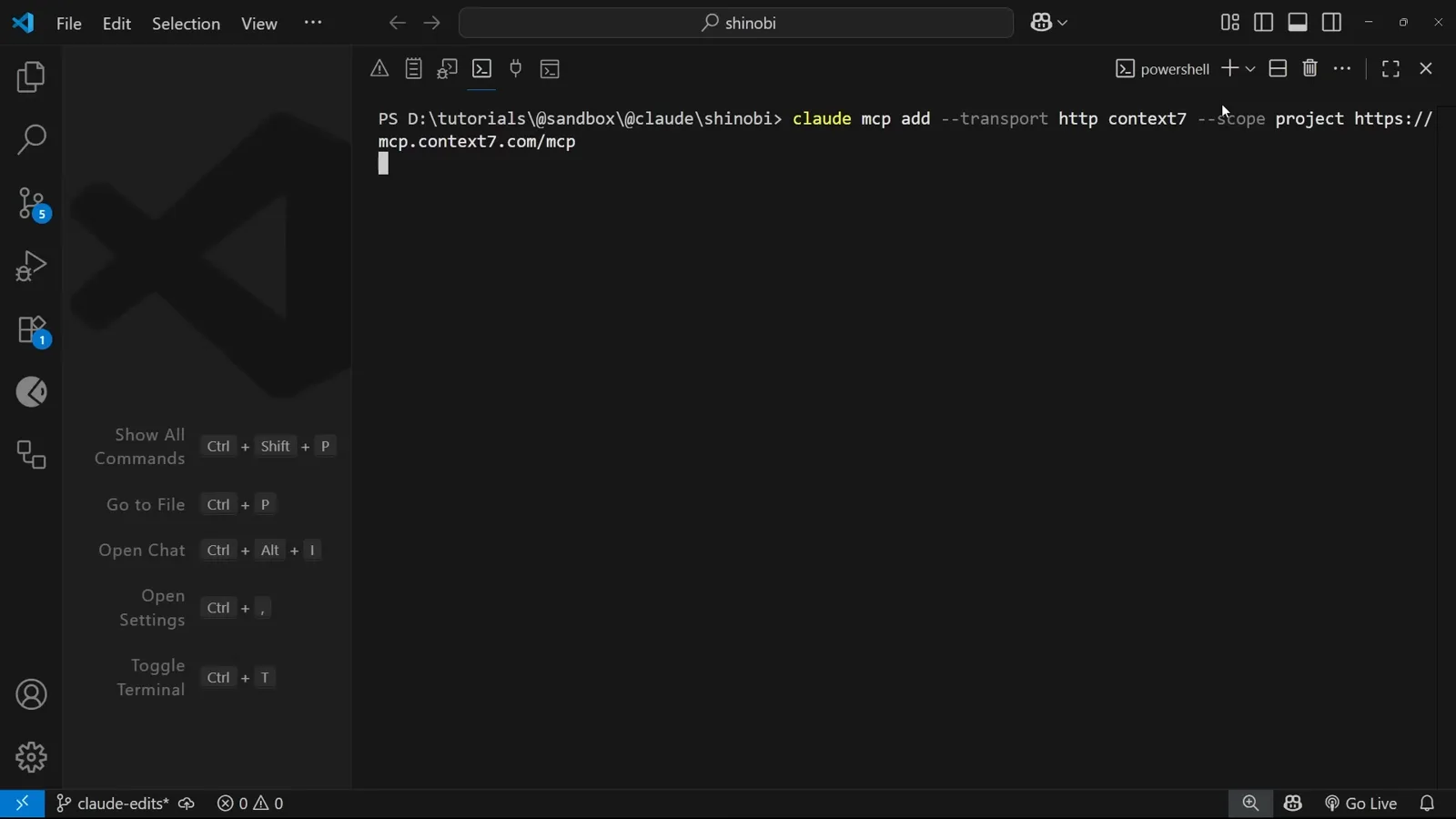Expand the terminal launch profile dropdown chevron

1250,69
